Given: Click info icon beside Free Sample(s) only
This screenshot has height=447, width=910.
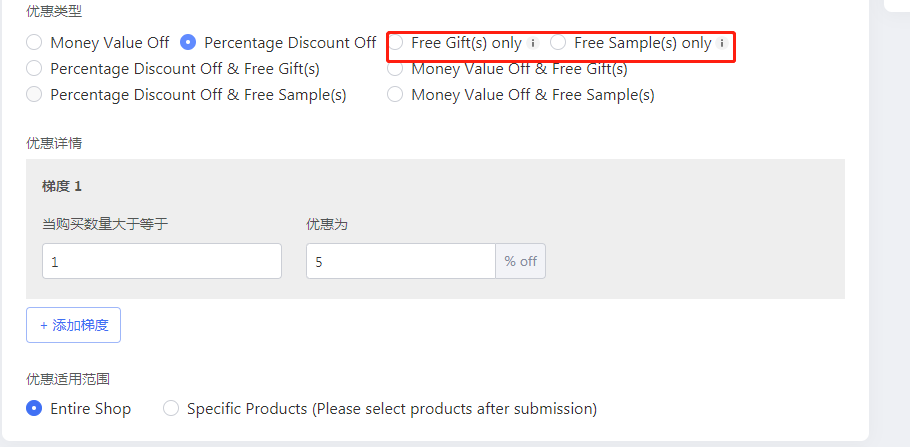Looking at the screenshot, I should pyautogui.click(x=721, y=43).
